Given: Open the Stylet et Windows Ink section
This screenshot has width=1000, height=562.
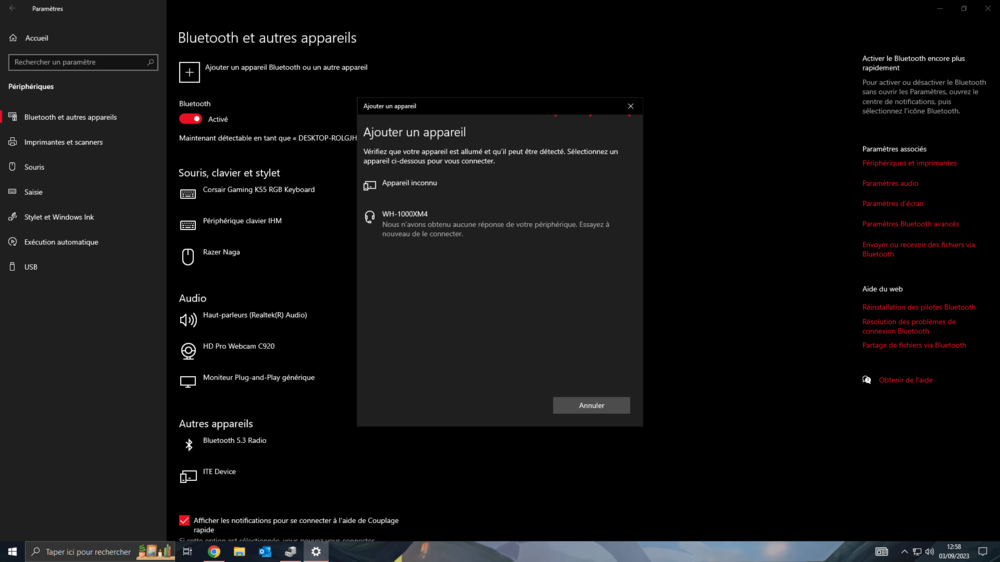Looking at the screenshot, I should (58, 217).
